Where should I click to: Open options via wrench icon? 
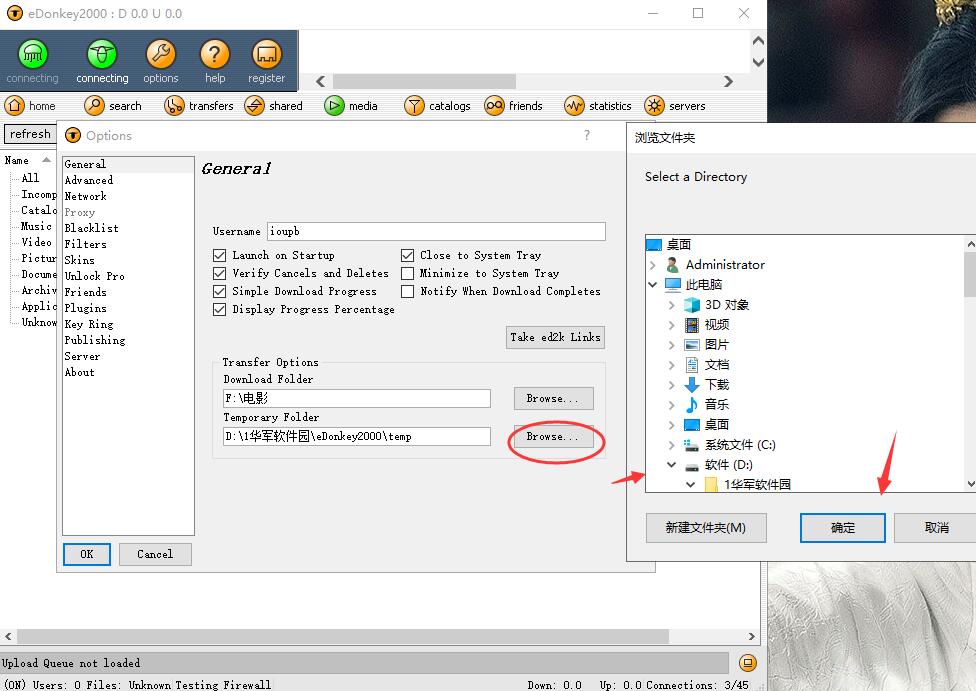[161, 54]
